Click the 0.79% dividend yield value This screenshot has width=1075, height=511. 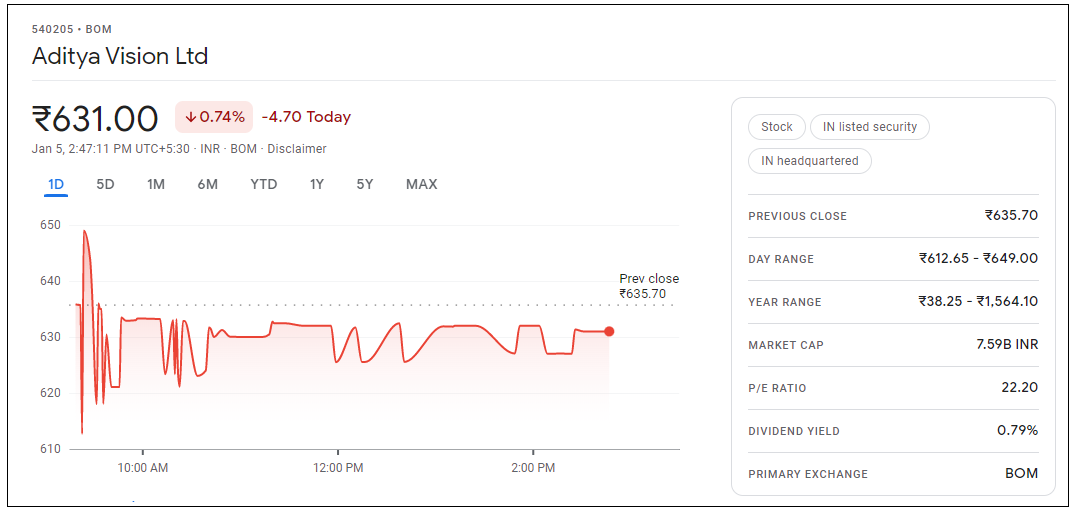point(1017,431)
